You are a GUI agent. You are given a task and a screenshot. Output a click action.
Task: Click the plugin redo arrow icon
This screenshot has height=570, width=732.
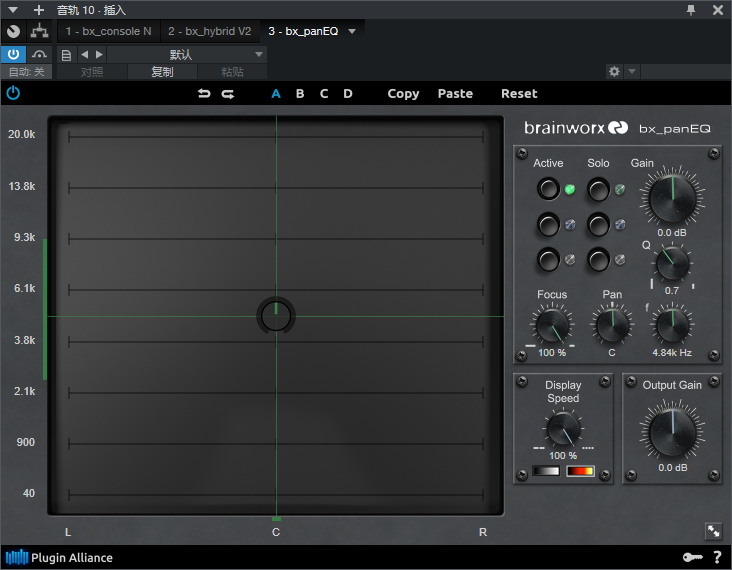click(228, 94)
